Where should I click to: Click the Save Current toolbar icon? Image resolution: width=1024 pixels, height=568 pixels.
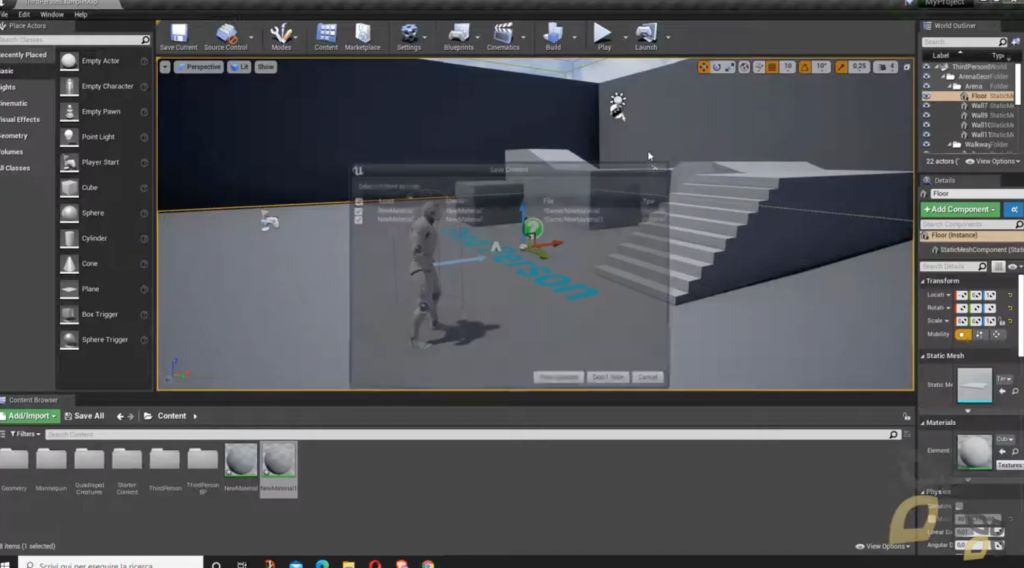tap(178, 37)
